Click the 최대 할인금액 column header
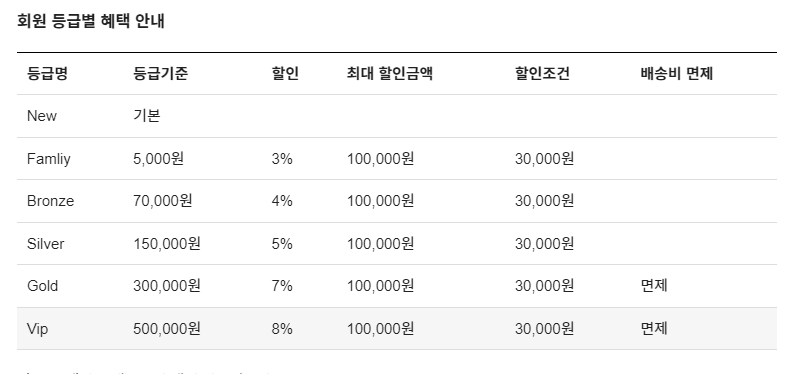Viewport: 791px width, 374px height. tap(389, 74)
